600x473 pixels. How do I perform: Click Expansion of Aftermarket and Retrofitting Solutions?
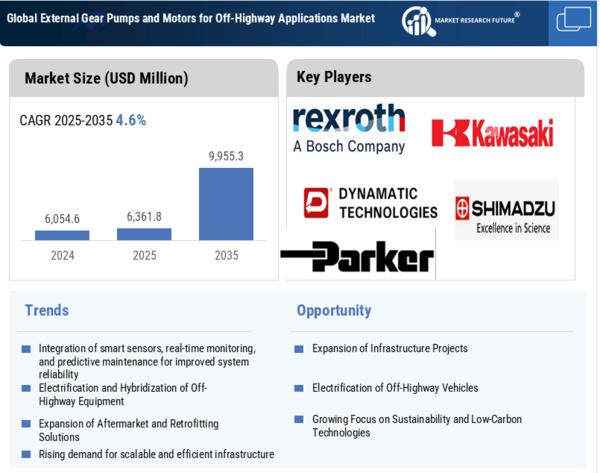click(128, 430)
